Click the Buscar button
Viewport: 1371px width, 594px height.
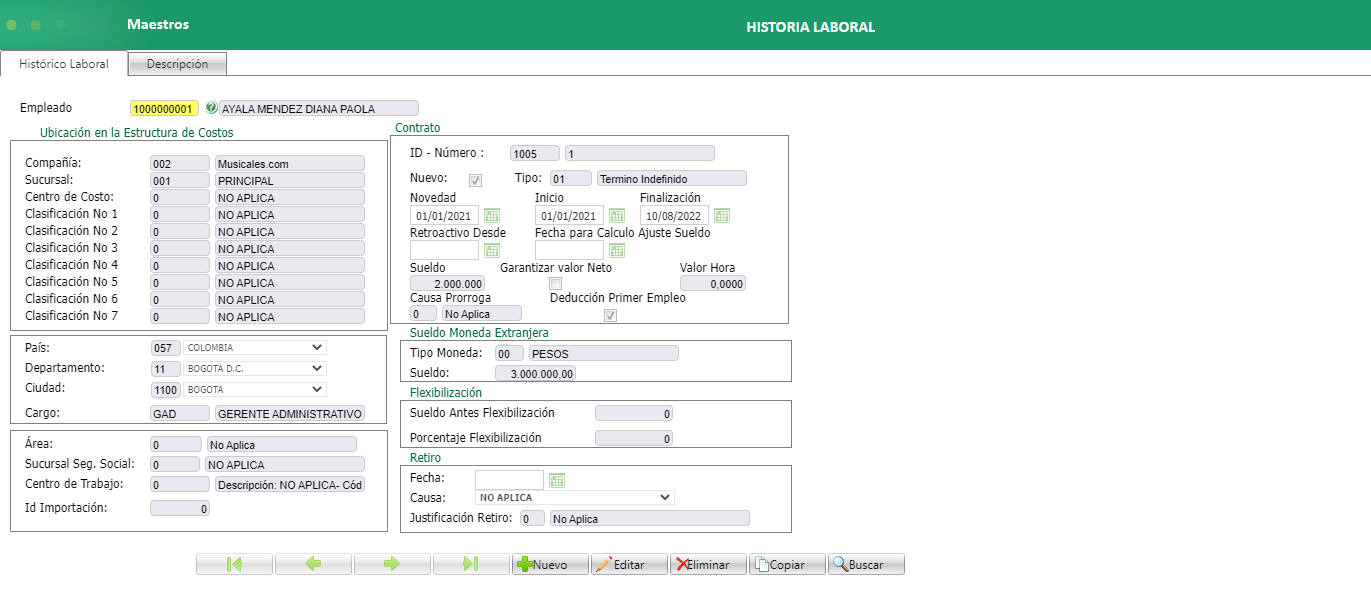(866, 564)
